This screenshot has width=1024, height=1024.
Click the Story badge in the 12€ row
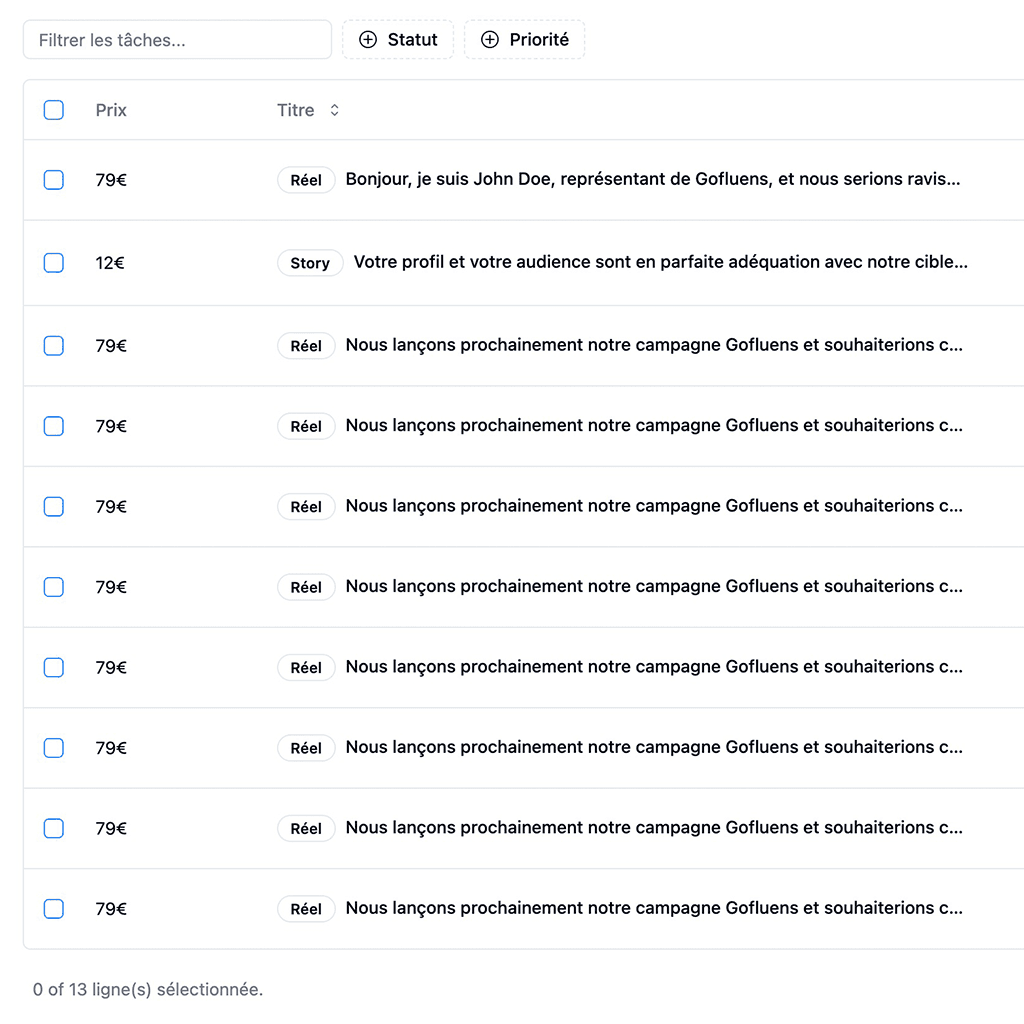(310, 263)
